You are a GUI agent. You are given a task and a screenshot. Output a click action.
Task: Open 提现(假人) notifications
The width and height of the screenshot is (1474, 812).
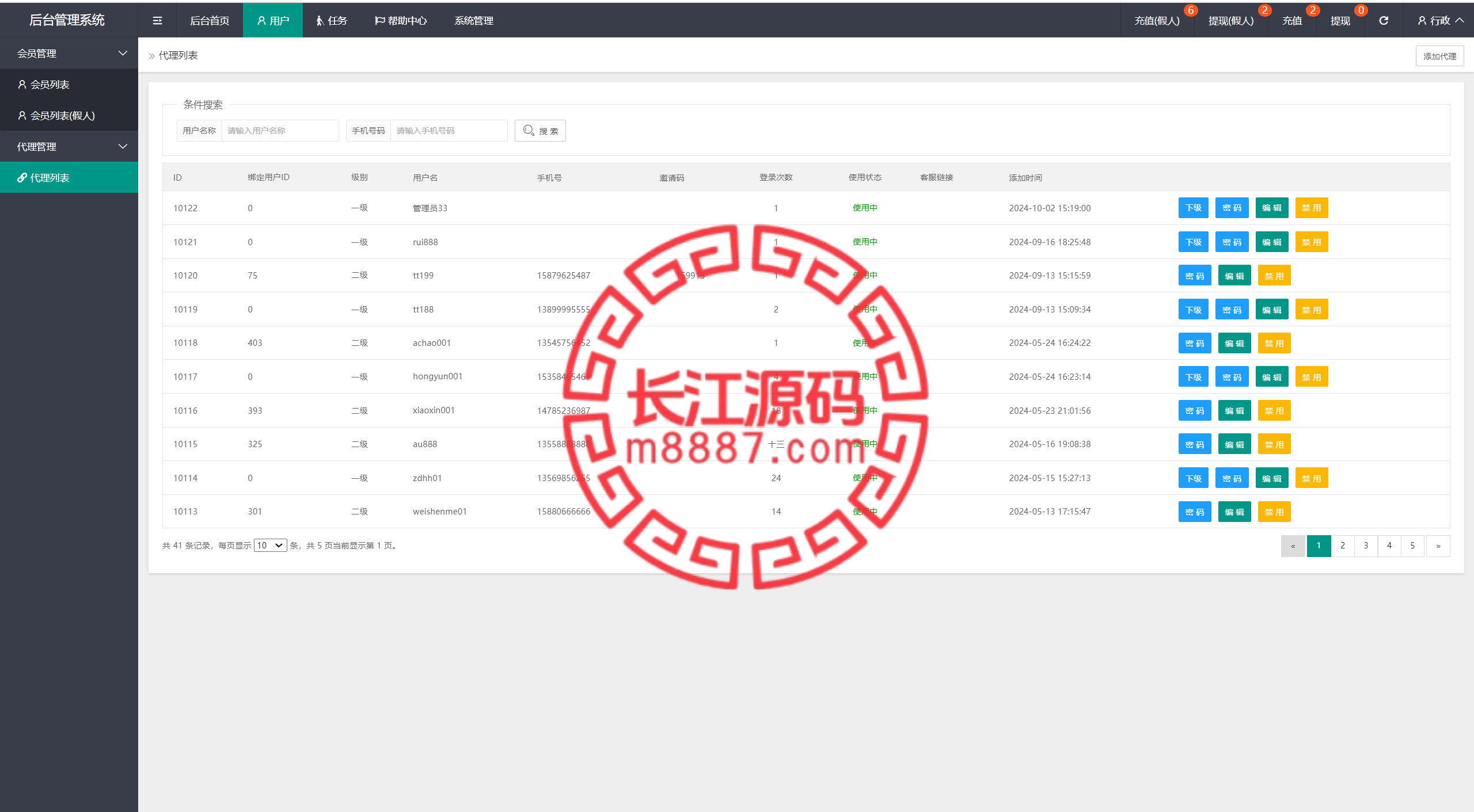1231,21
